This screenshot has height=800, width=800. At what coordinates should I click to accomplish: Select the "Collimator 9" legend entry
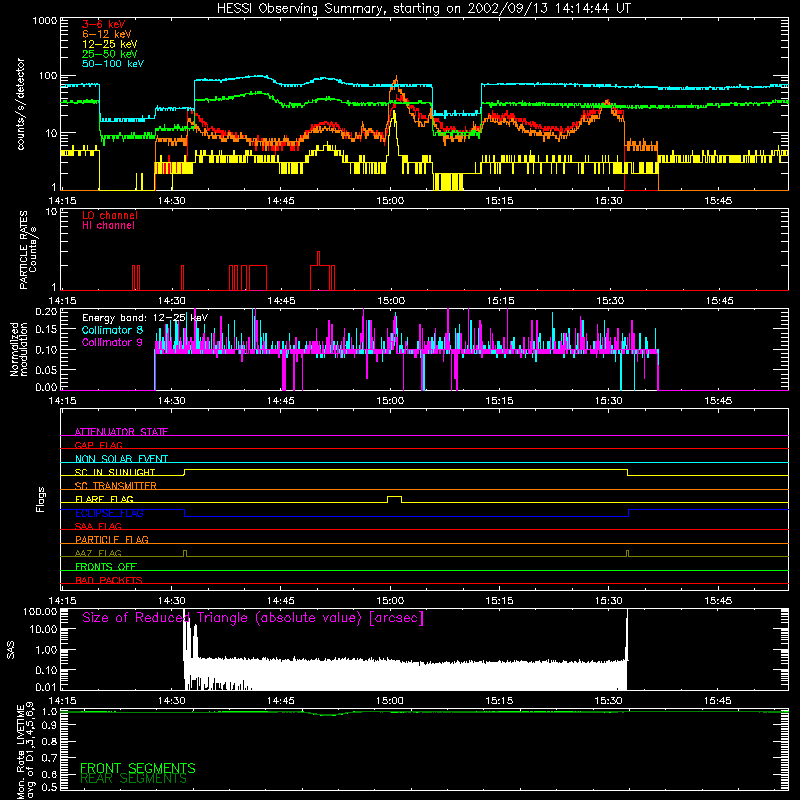(x=112, y=342)
